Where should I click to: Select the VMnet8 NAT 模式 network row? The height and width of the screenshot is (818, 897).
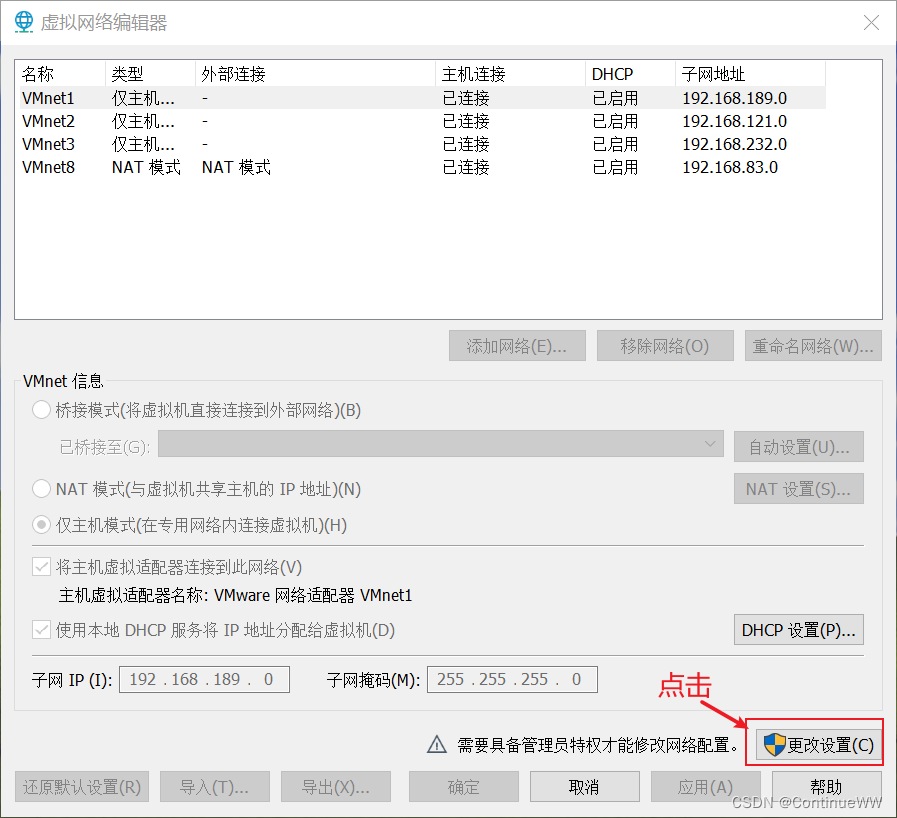click(x=48, y=167)
